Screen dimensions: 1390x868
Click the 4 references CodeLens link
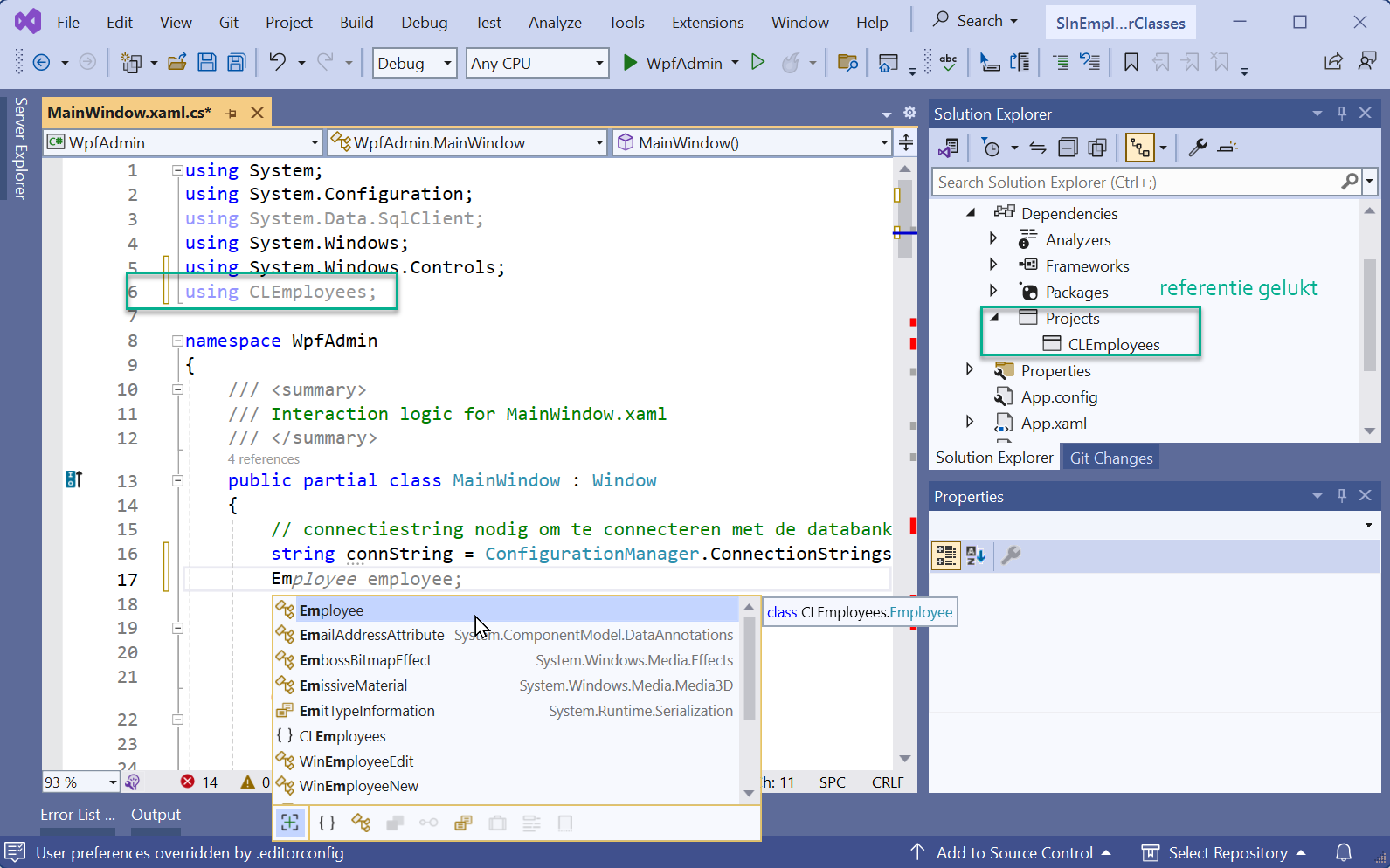[264, 459]
